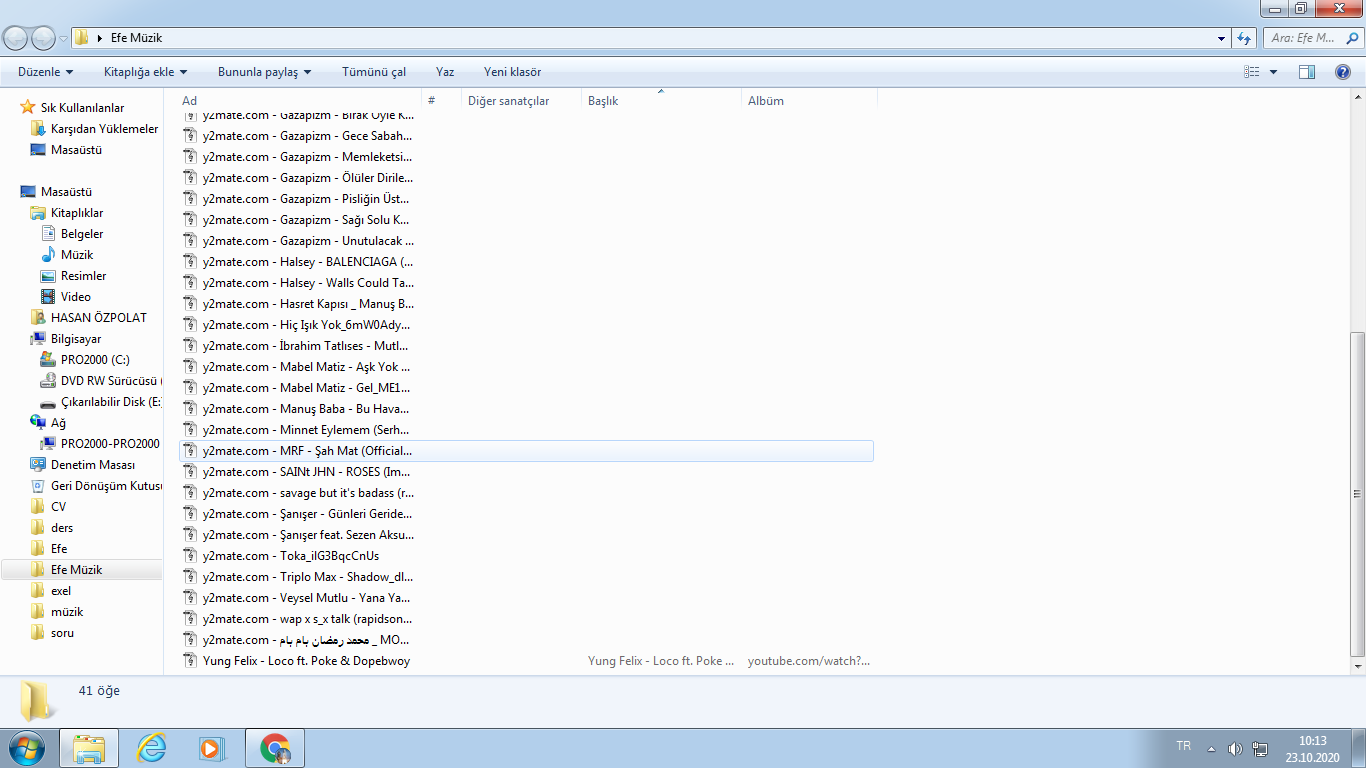Image resolution: width=1366 pixels, height=768 pixels.
Task: Click the Albüm column header
Action: pos(810,101)
